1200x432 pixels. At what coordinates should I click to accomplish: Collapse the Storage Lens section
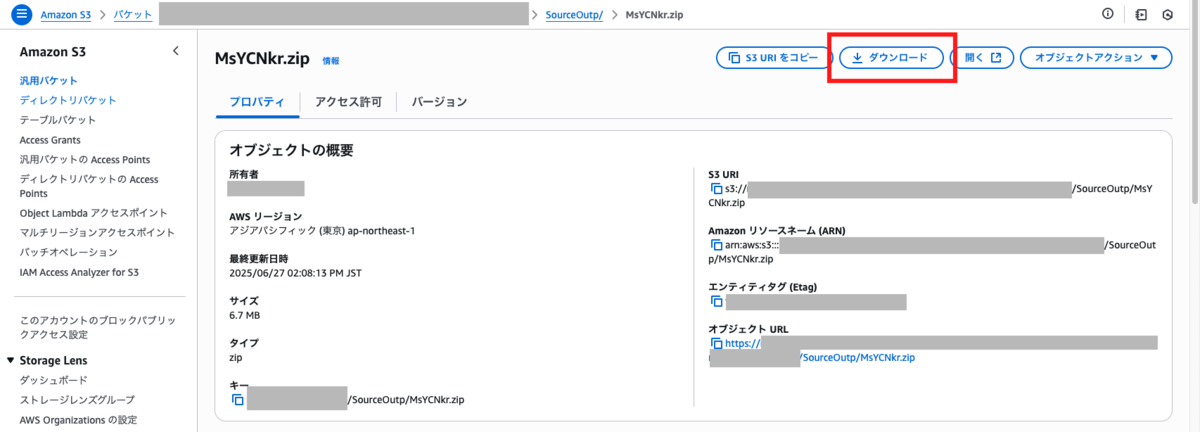point(10,361)
